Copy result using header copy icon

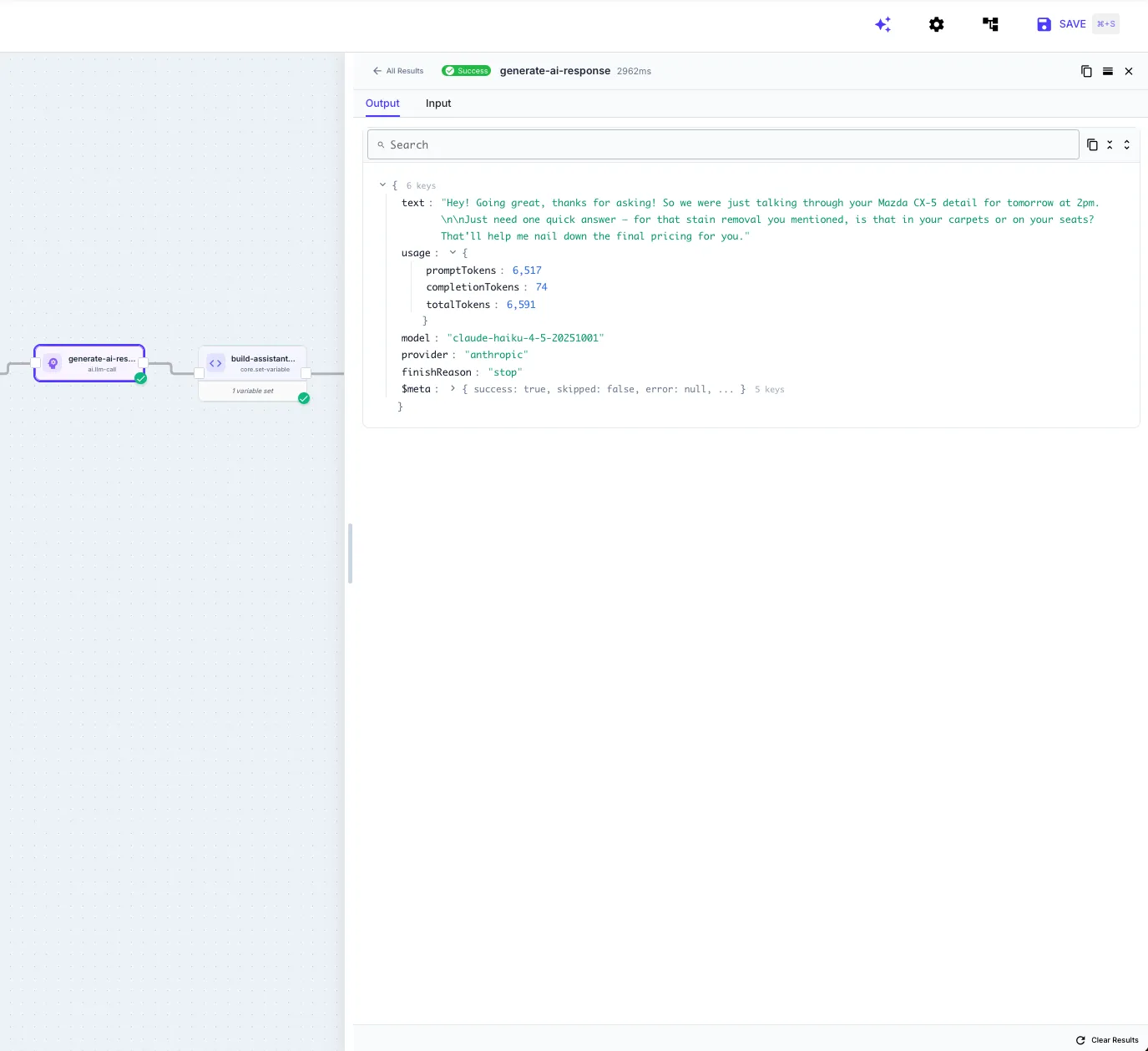coord(1086,71)
